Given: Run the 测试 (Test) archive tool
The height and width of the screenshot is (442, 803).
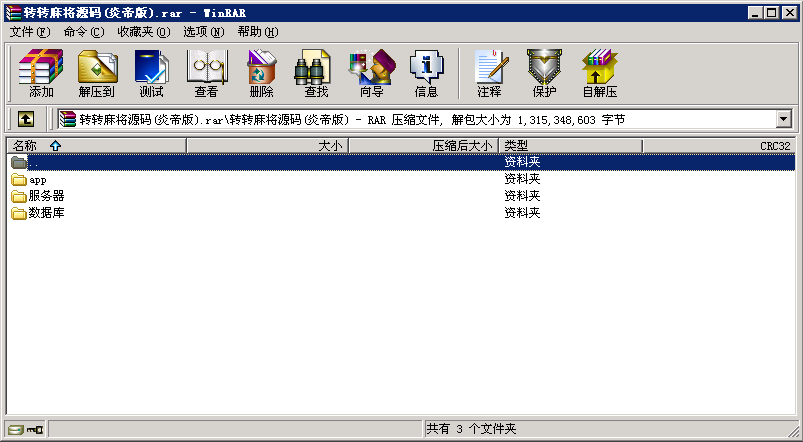Looking at the screenshot, I should pyautogui.click(x=151, y=72).
